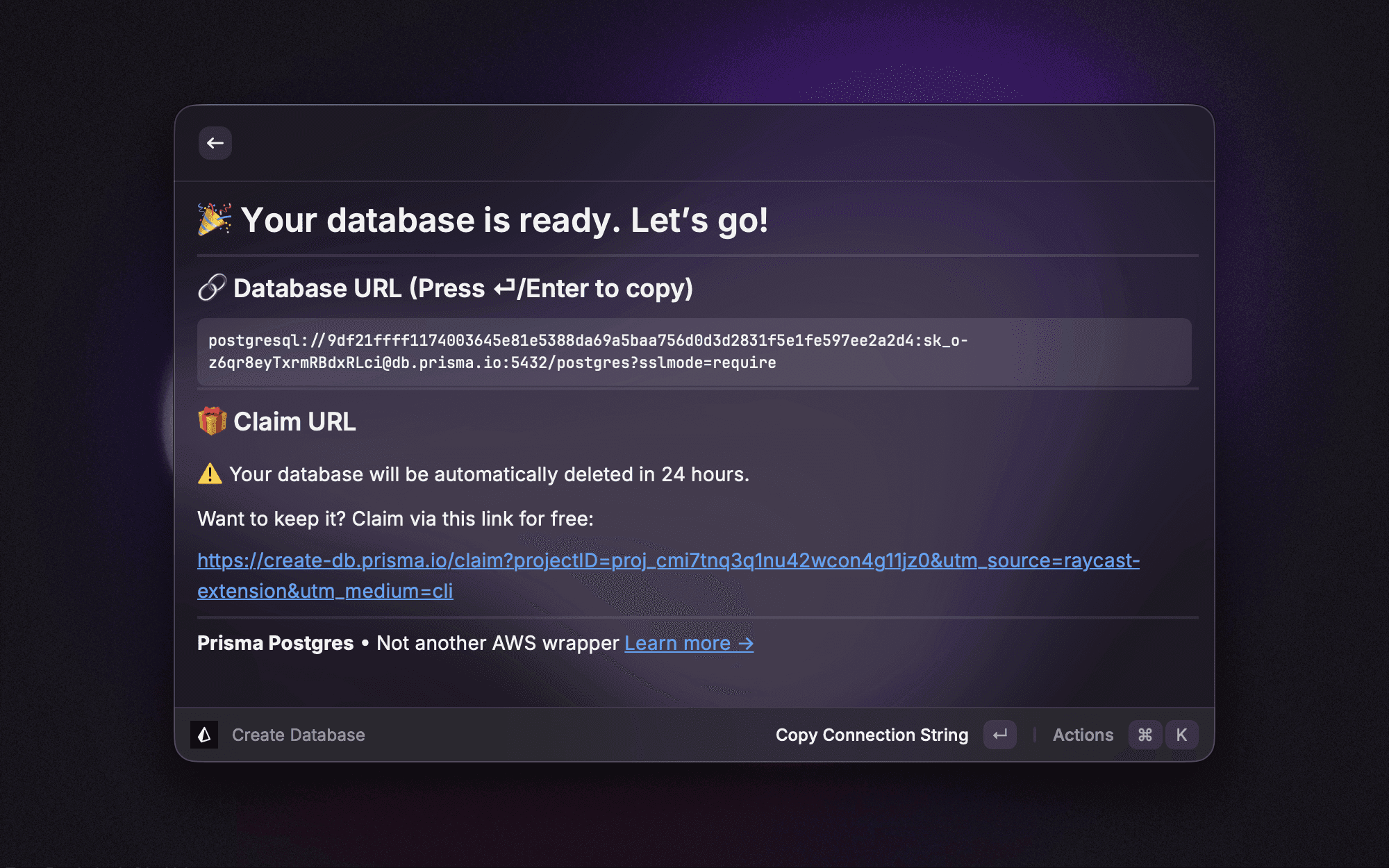
Task: Open the Actions menu
Action: [1083, 735]
